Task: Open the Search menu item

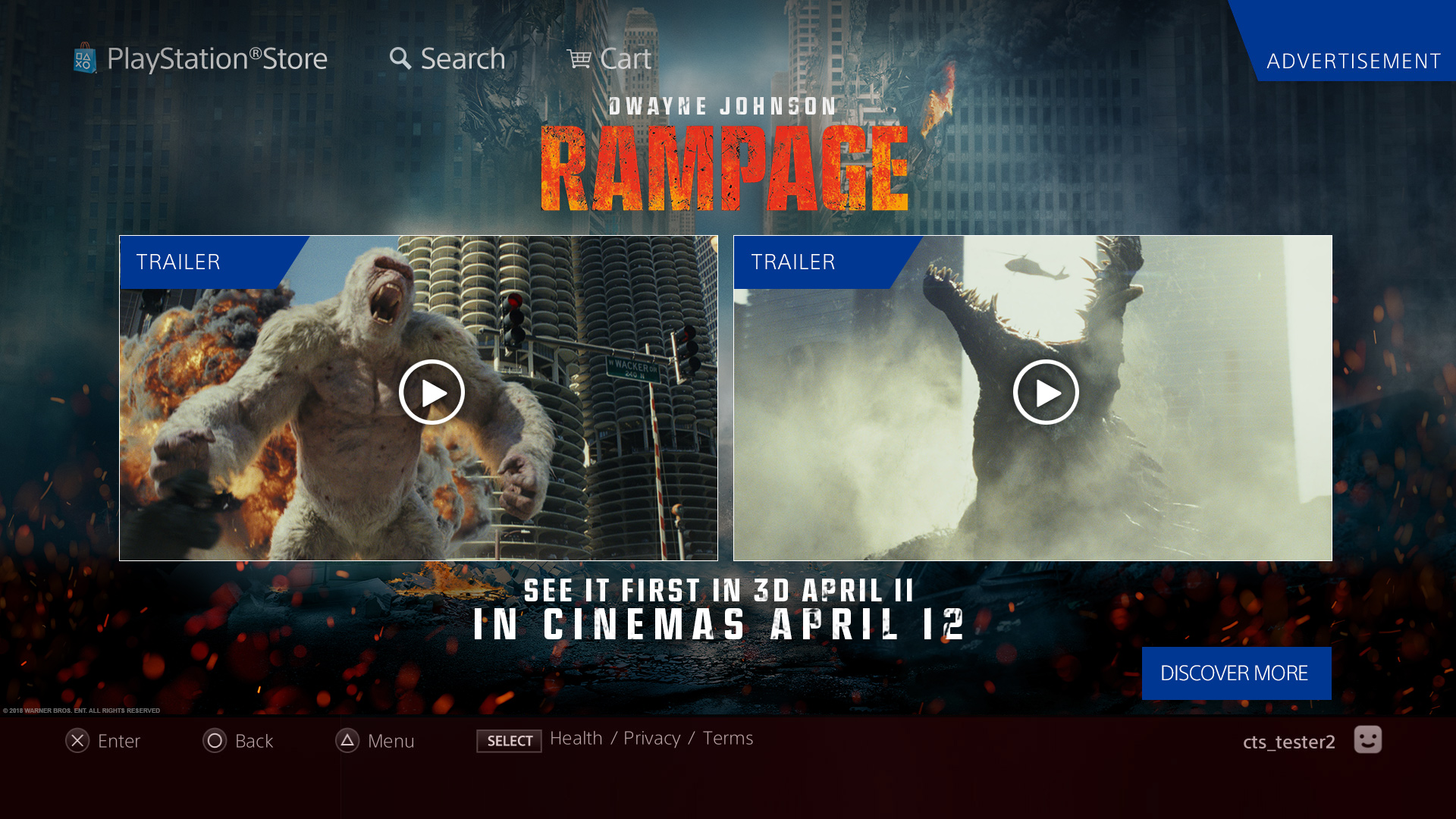Action: (x=463, y=58)
